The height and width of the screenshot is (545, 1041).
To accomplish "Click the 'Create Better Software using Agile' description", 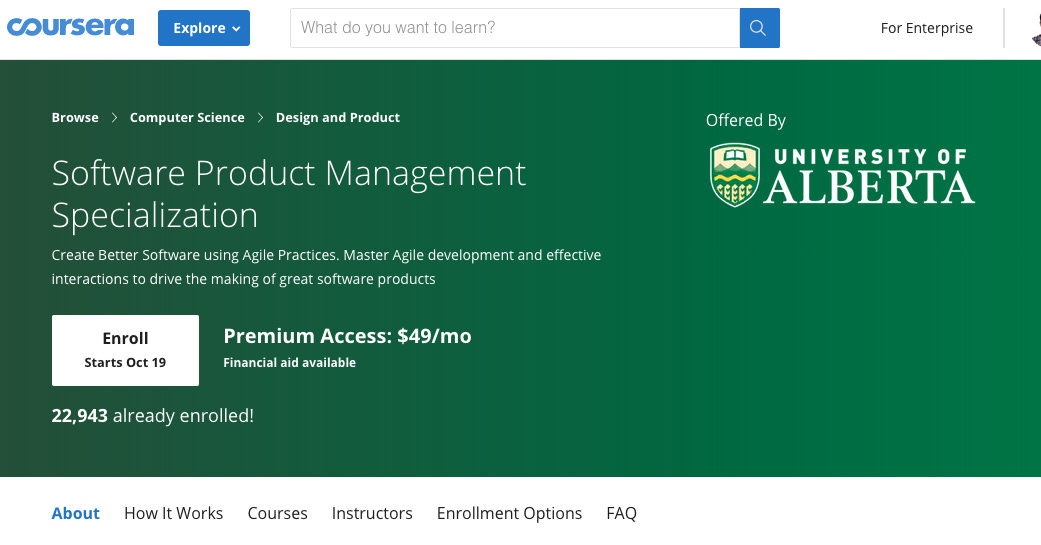I will point(327,267).
